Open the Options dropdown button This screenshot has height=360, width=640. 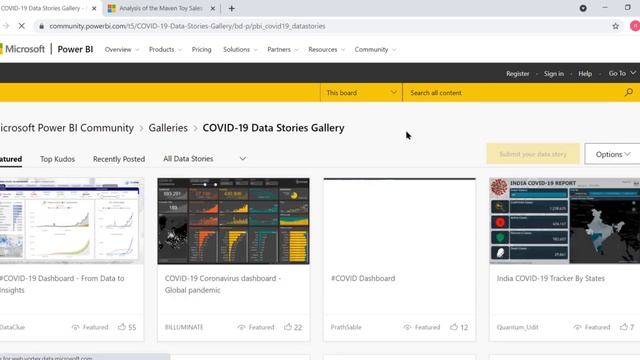tap(612, 154)
